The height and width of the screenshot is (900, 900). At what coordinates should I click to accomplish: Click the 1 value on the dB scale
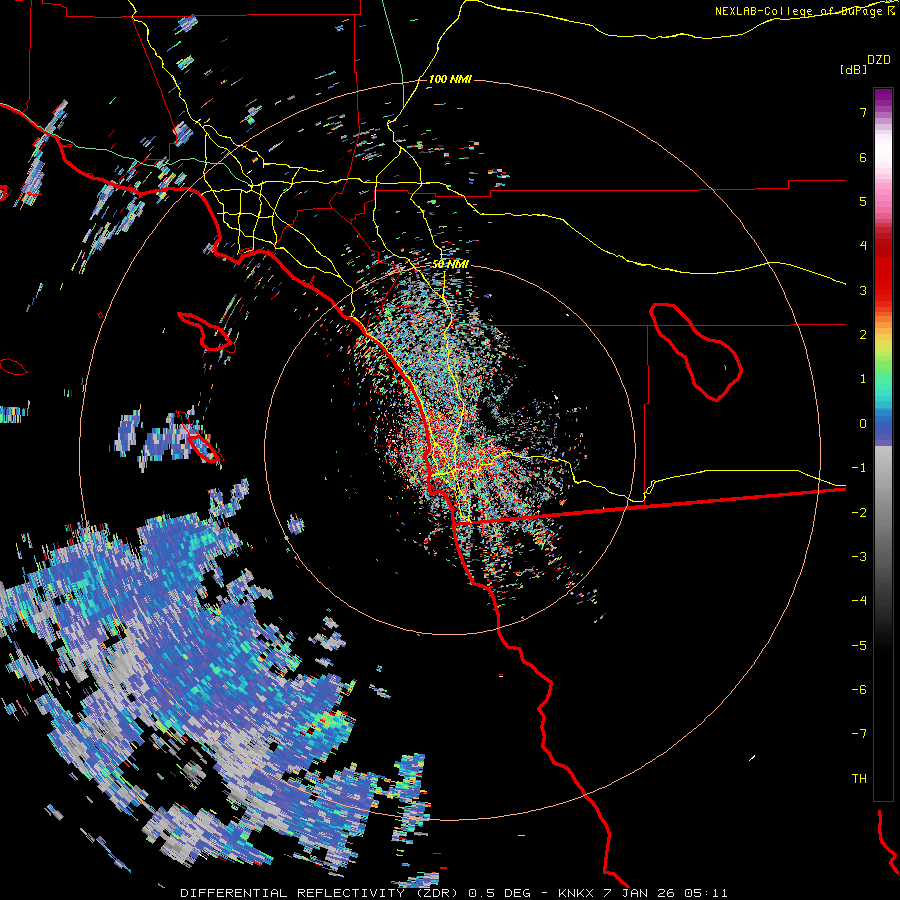tap(863, 379)
